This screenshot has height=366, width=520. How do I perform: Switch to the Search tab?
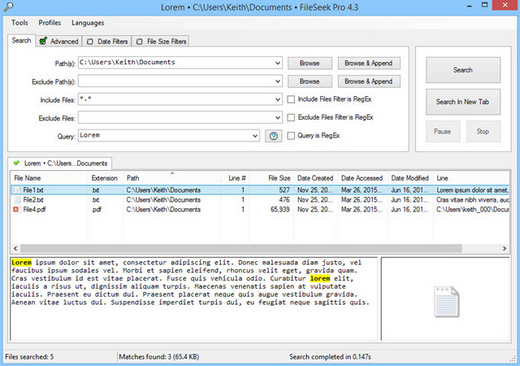[21, 40]
